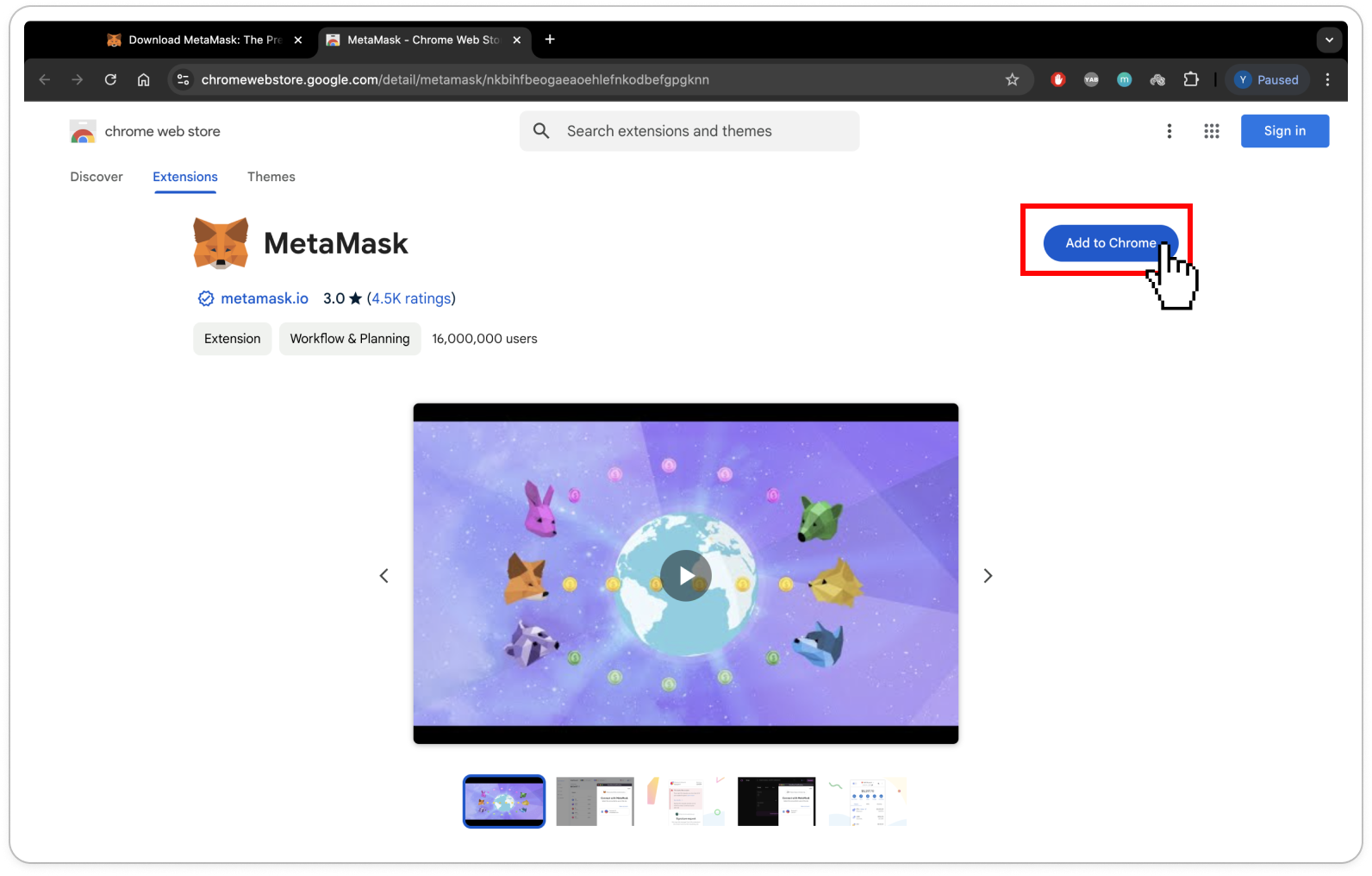Screen dimensions: 1372x876
Task: Click the browser forward arrow
Action: coord(78,80)
